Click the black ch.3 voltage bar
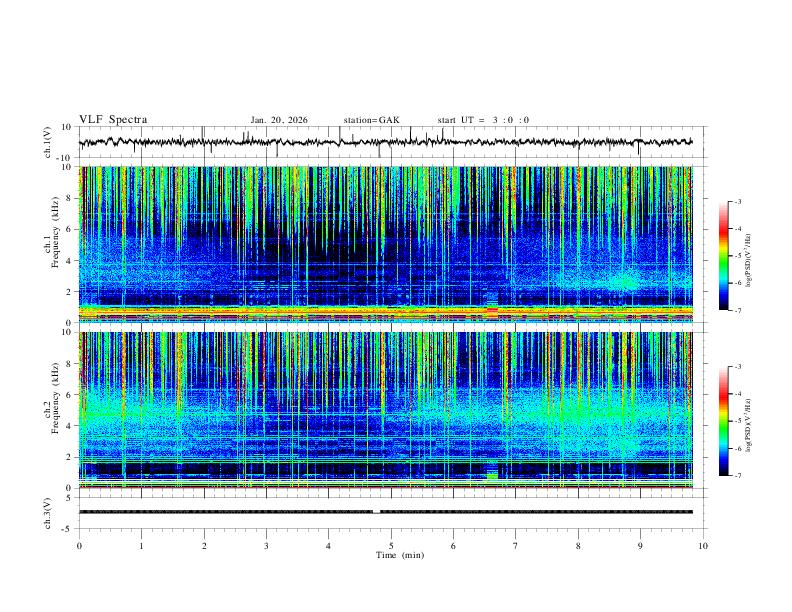792x612 pixels. click(x=385, y=512)
